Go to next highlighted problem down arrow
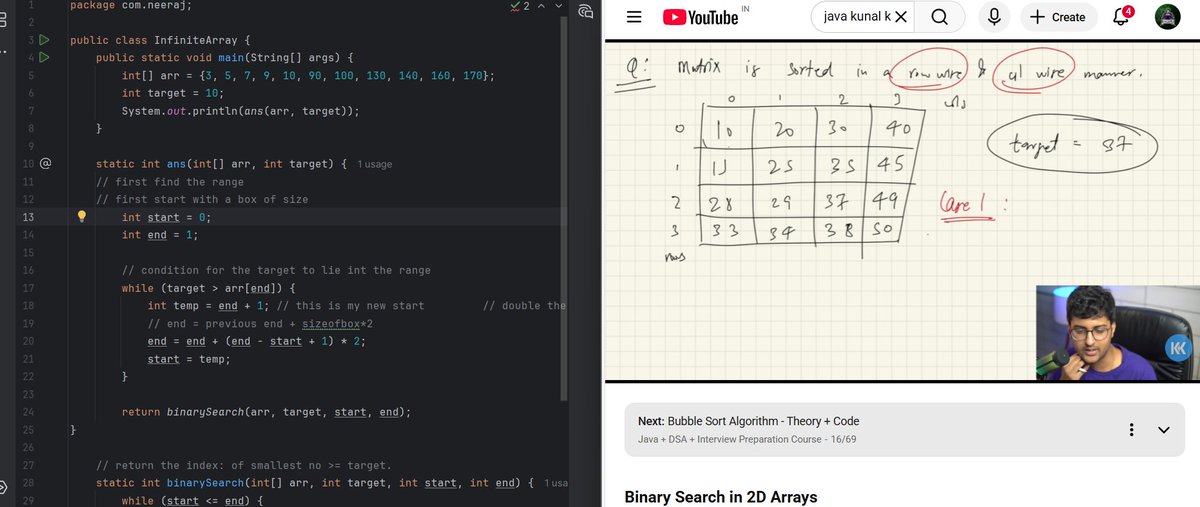The image size is (1200, 507). pyautogui.click(x=560, y=6)
